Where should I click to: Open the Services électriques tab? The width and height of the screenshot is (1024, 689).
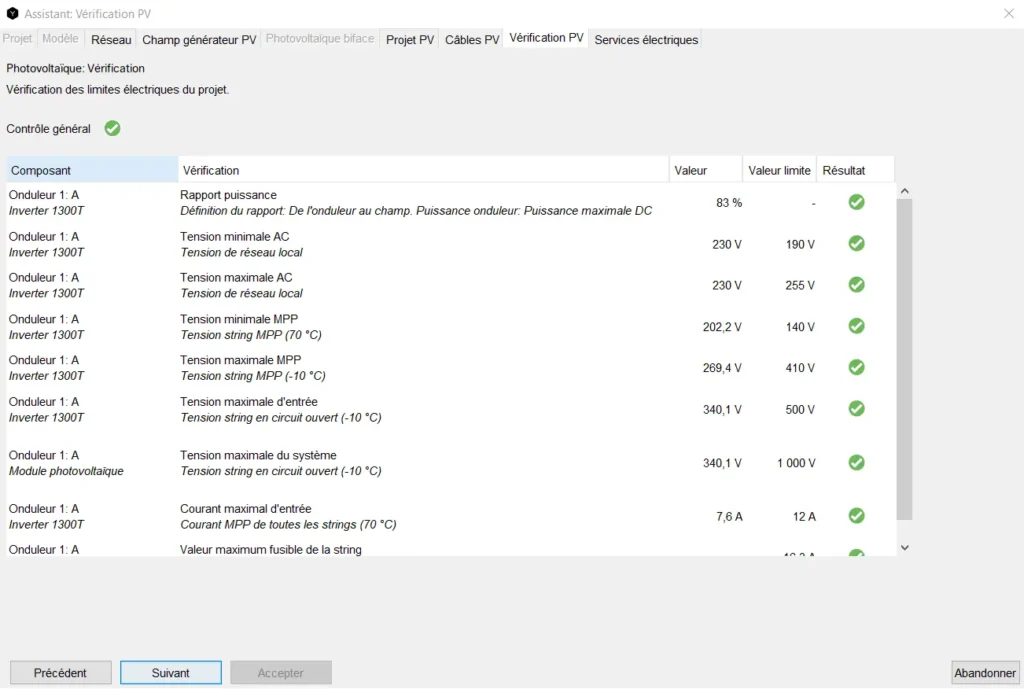click(x=646, y=40)
